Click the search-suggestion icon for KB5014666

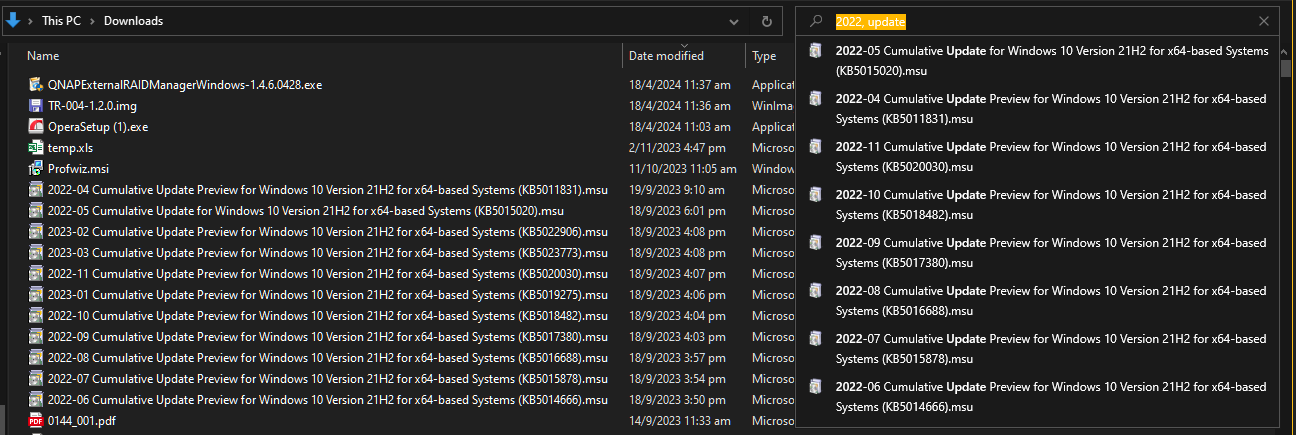pos(816,387)
